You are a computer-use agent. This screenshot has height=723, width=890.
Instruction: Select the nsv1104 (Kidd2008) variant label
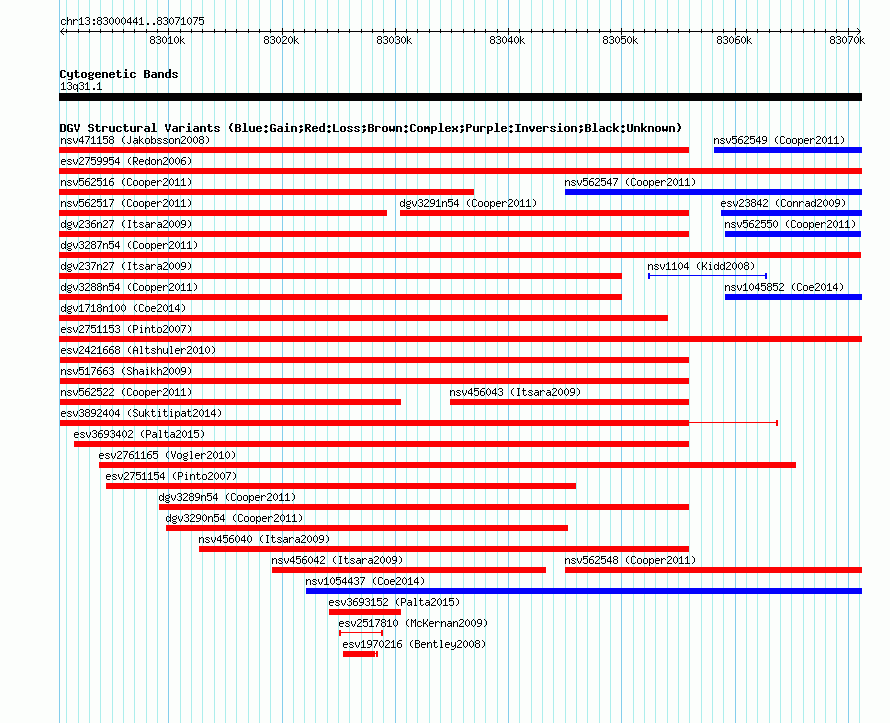[702, 266]
